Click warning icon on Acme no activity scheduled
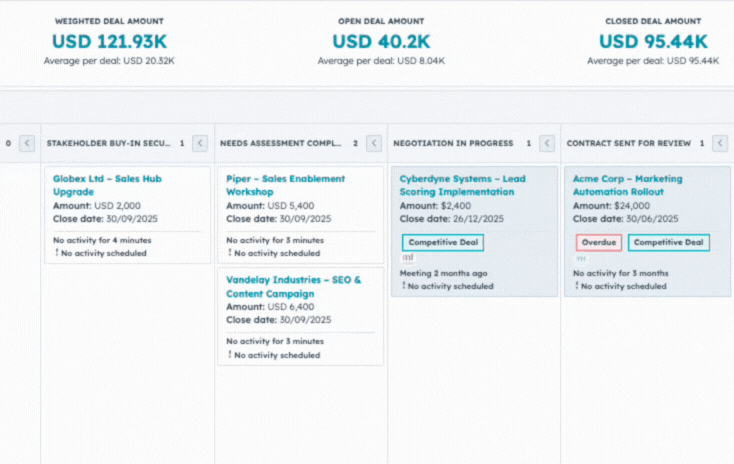The height and width of the screenshot is (464, 734). (577, 286)
